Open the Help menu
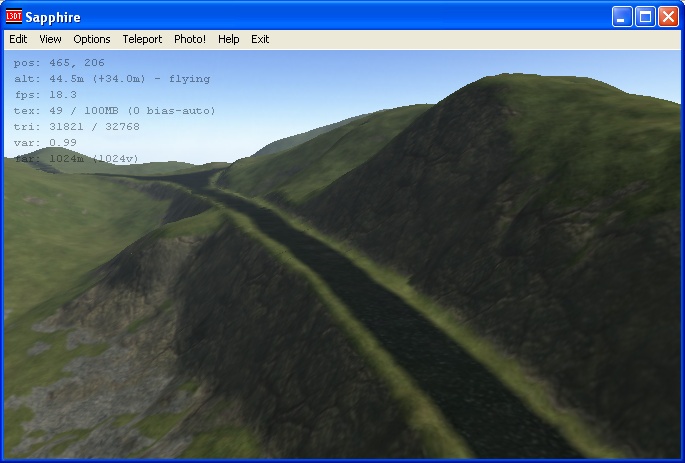The image size is (685, 463). click(x=229, y=39)
